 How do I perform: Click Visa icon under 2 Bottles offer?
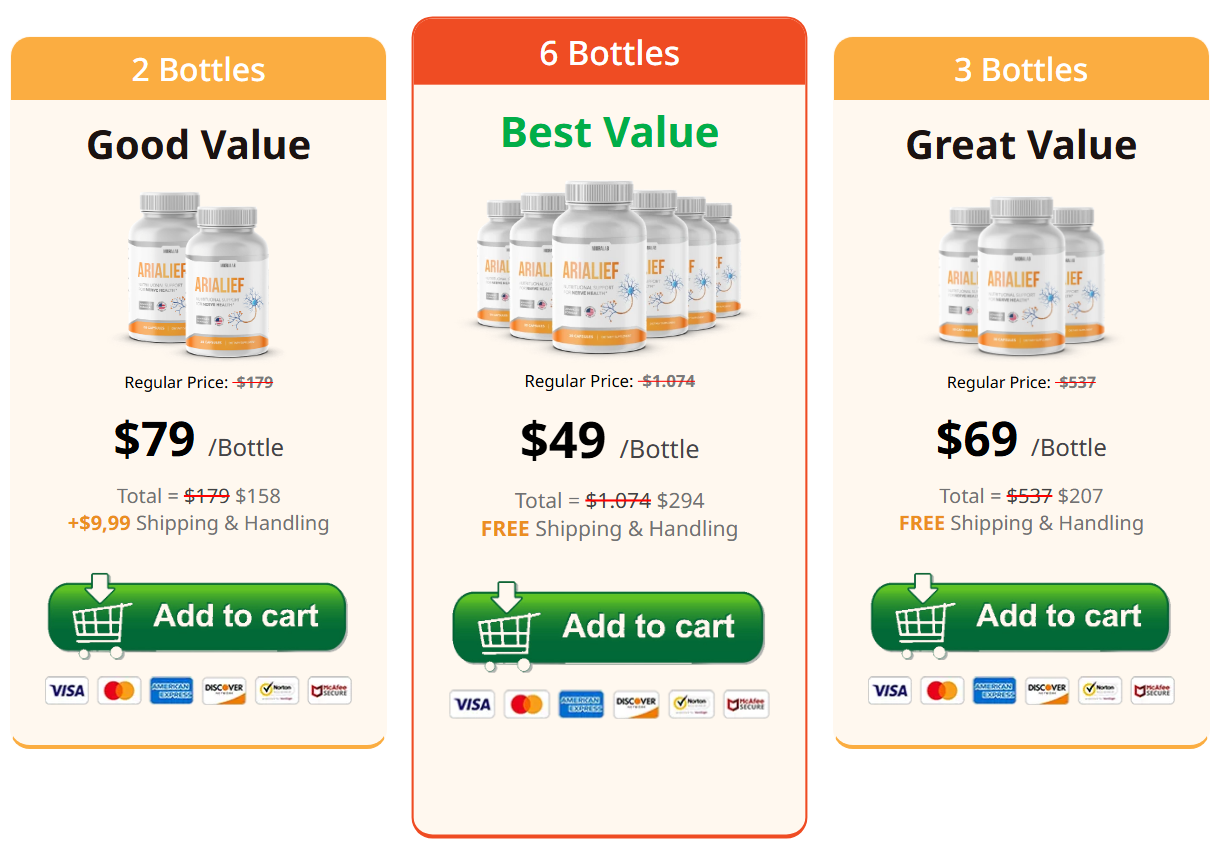(67, 690)
